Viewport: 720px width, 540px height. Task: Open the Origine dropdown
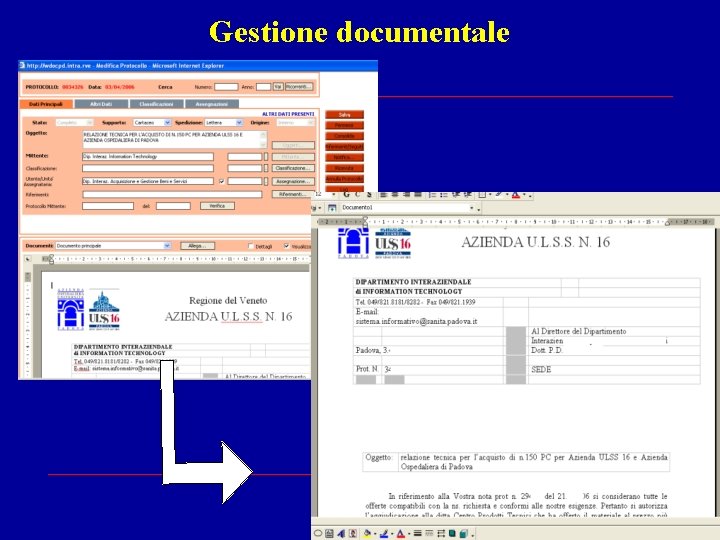pyautogui.click(x=295, y=123)
